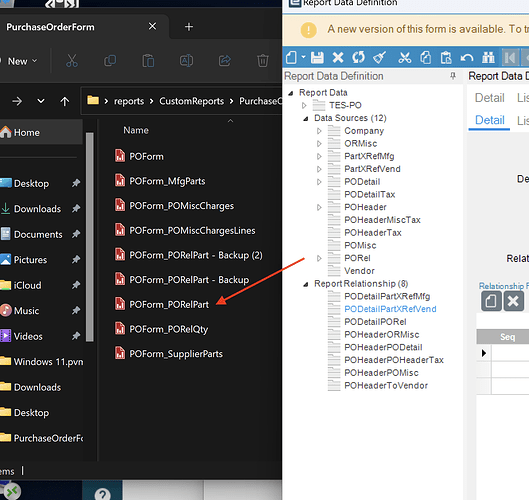Switch to the blue Detail tab

pos(490,120)
